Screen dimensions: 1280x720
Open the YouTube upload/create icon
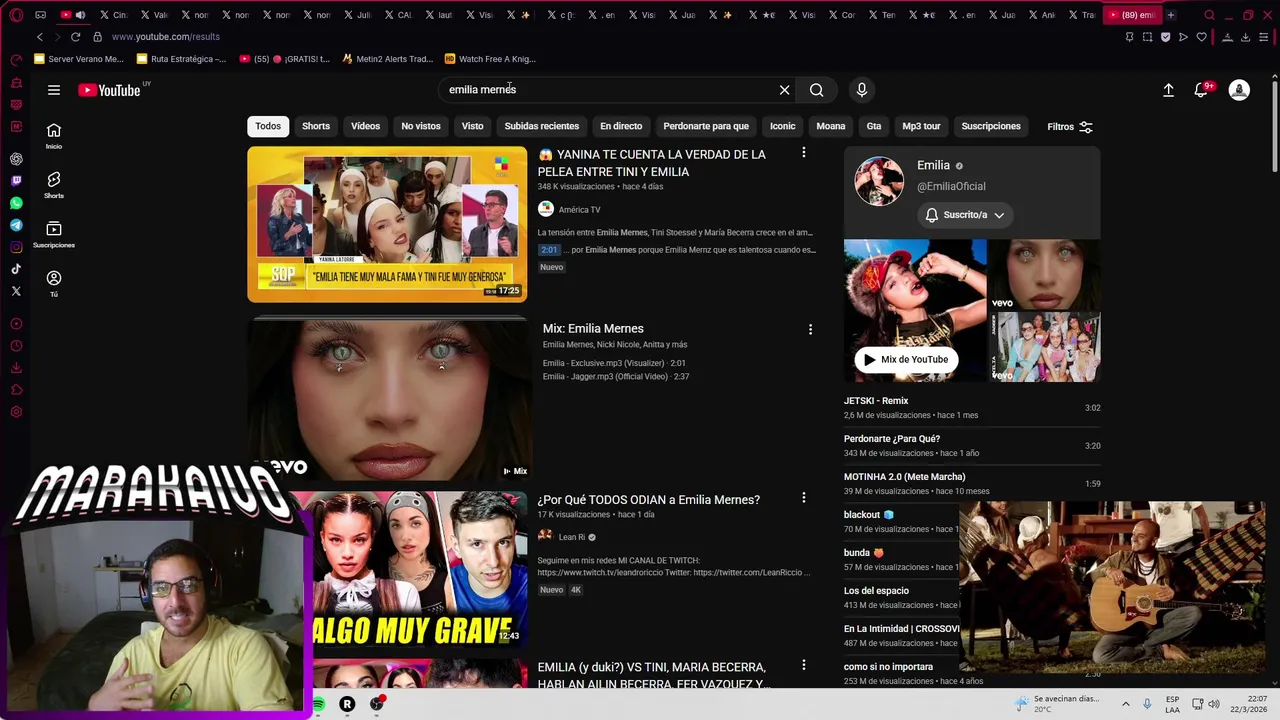[1168, 90]
